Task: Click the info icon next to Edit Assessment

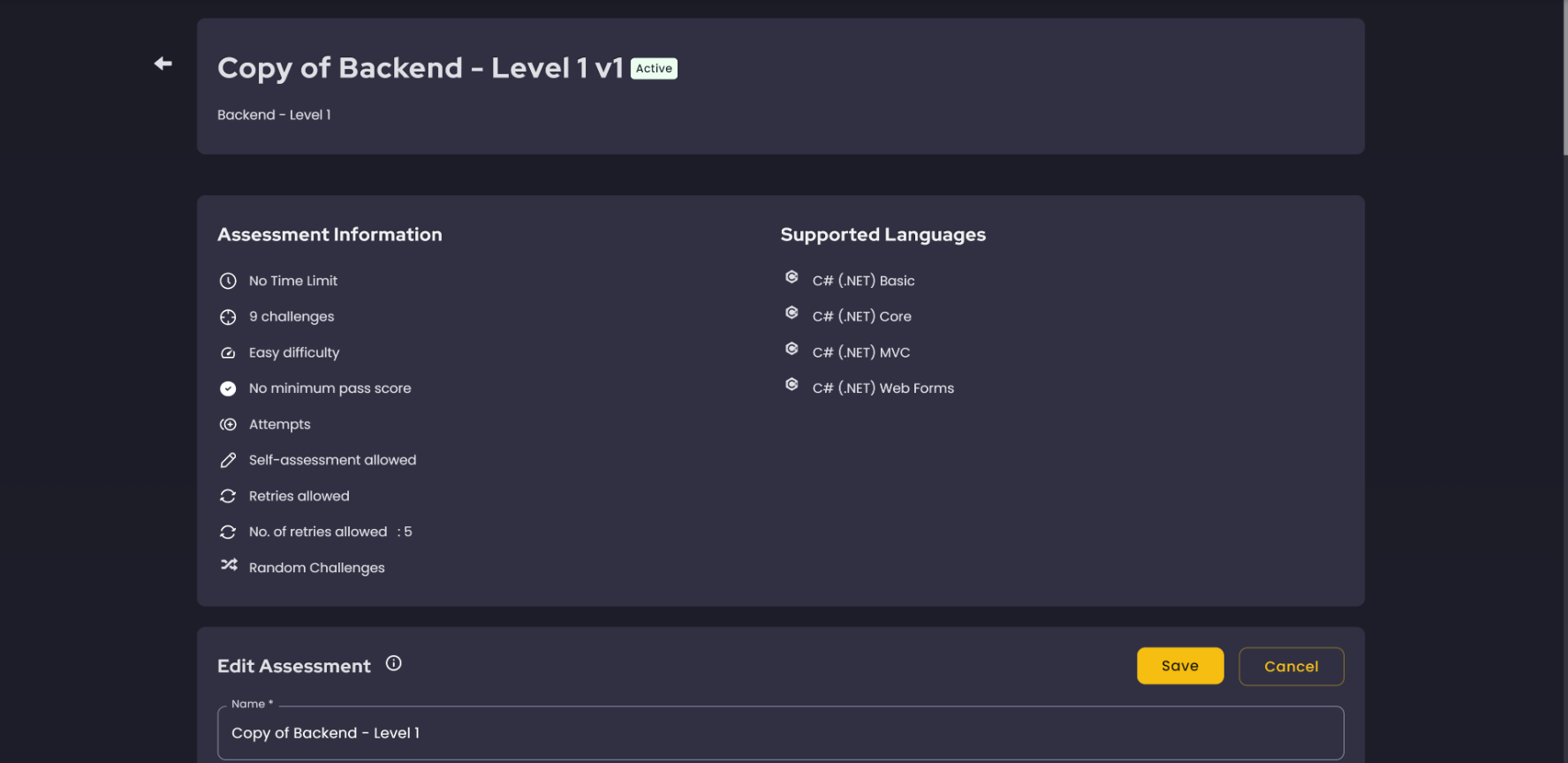Action: 394,663
